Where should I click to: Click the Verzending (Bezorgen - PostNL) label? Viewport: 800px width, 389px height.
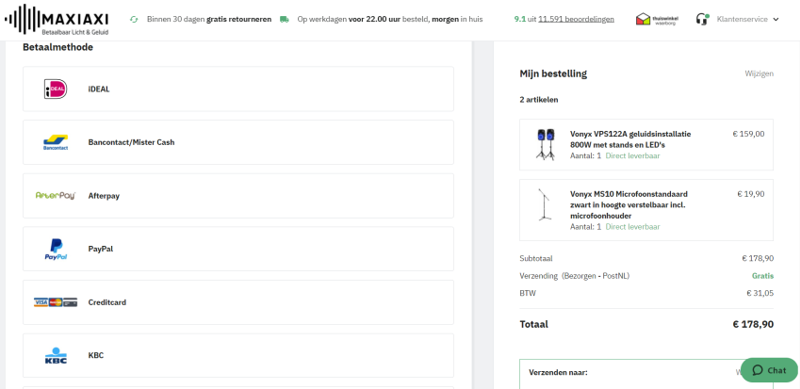[x=574, y=276]
